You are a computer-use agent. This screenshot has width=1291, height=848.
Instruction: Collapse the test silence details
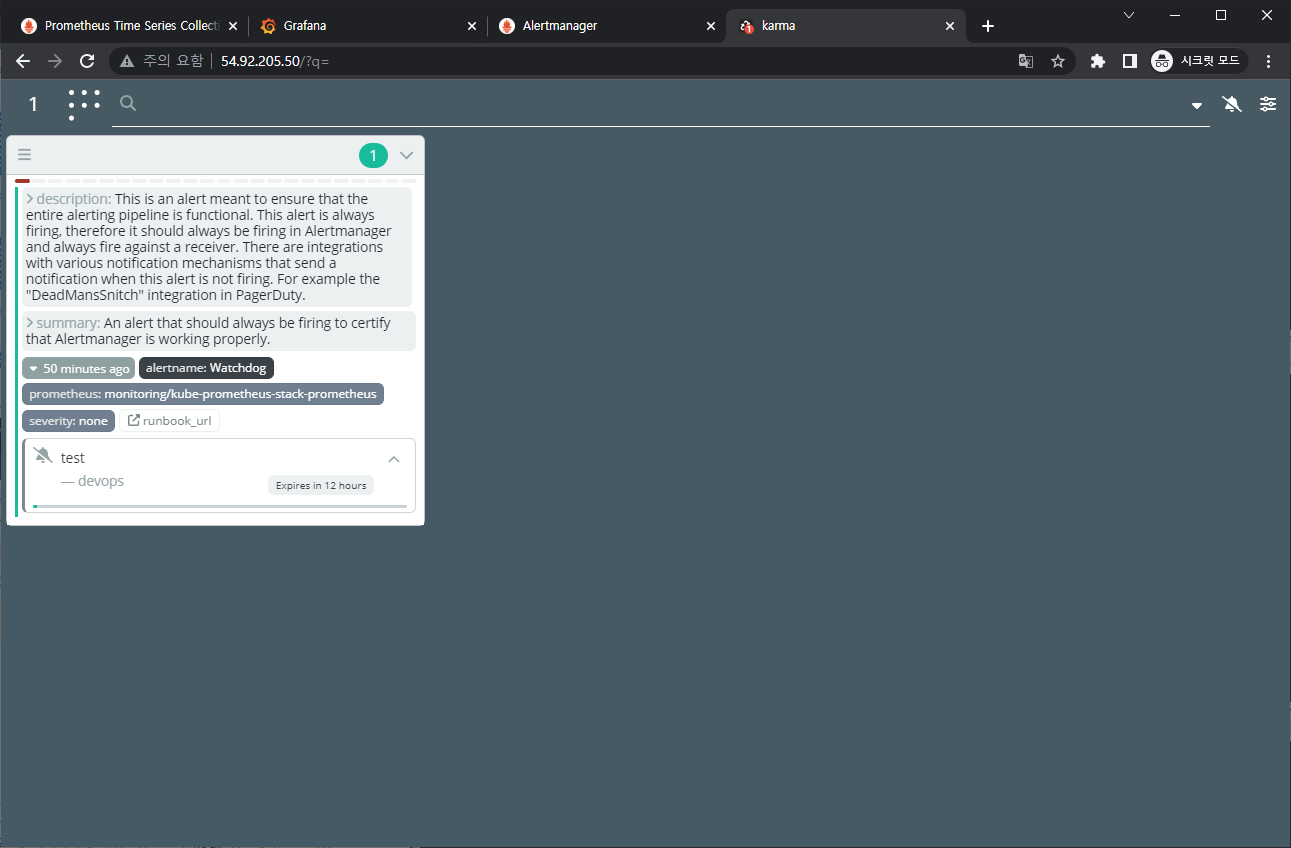click(394, 459)
